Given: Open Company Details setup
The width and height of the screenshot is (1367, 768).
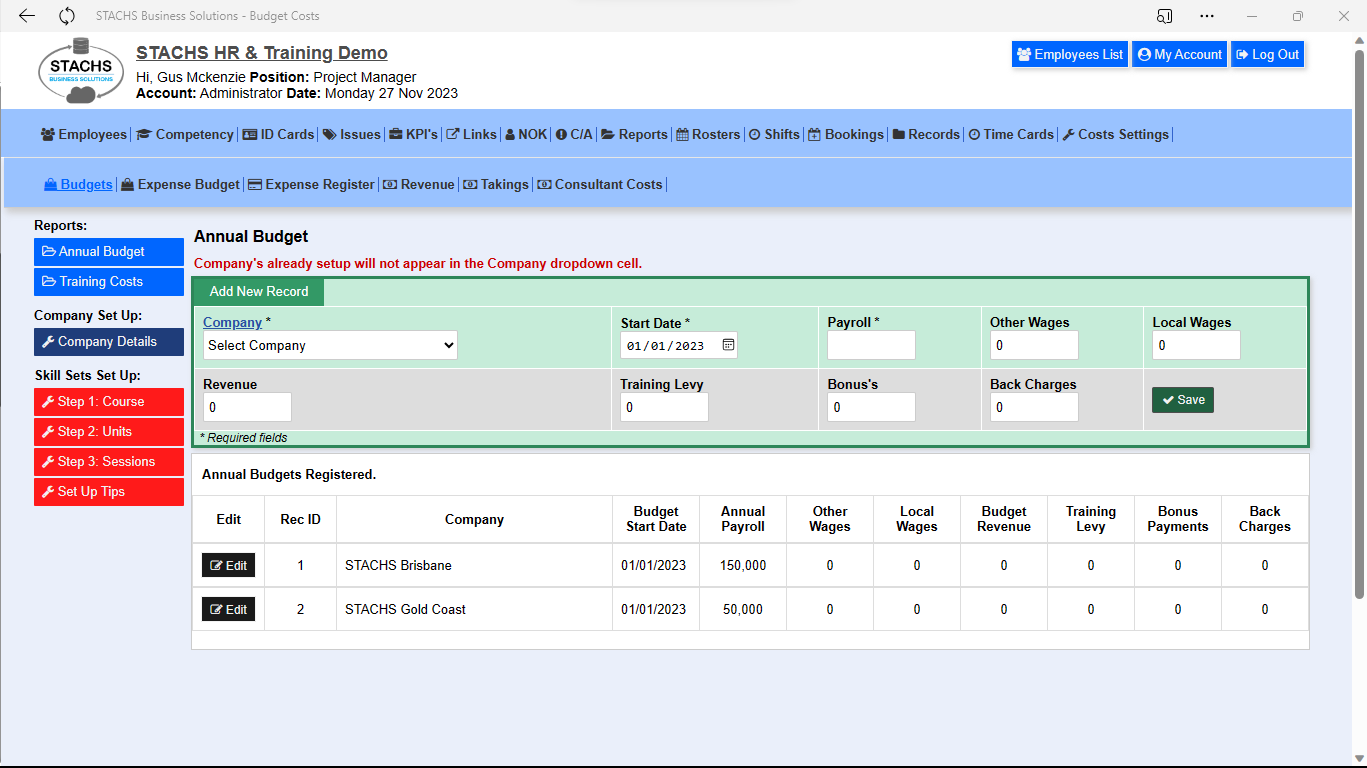Looking at the screenshot, I should pos(109,342).
